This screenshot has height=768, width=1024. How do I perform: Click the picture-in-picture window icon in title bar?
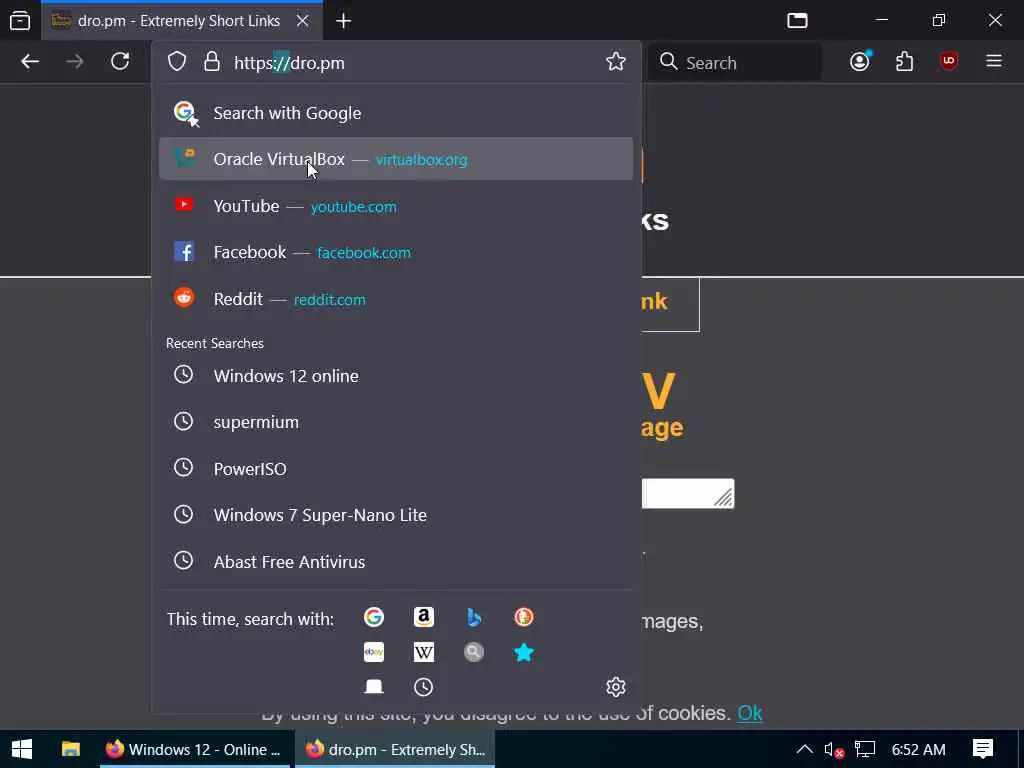(797, 20)
